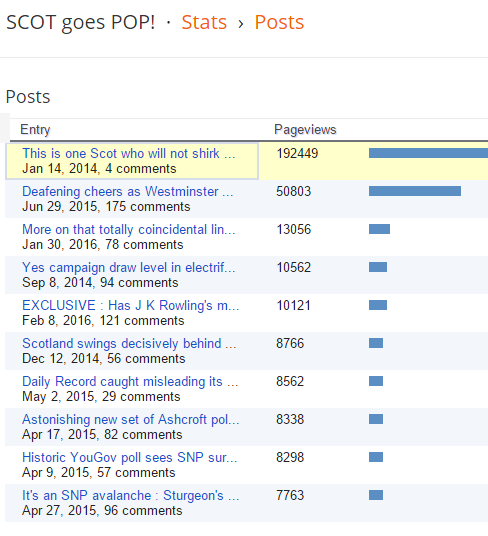Click the Posts section heading
The height and width of the screenshot is (536, 488).
pos(28,97)
